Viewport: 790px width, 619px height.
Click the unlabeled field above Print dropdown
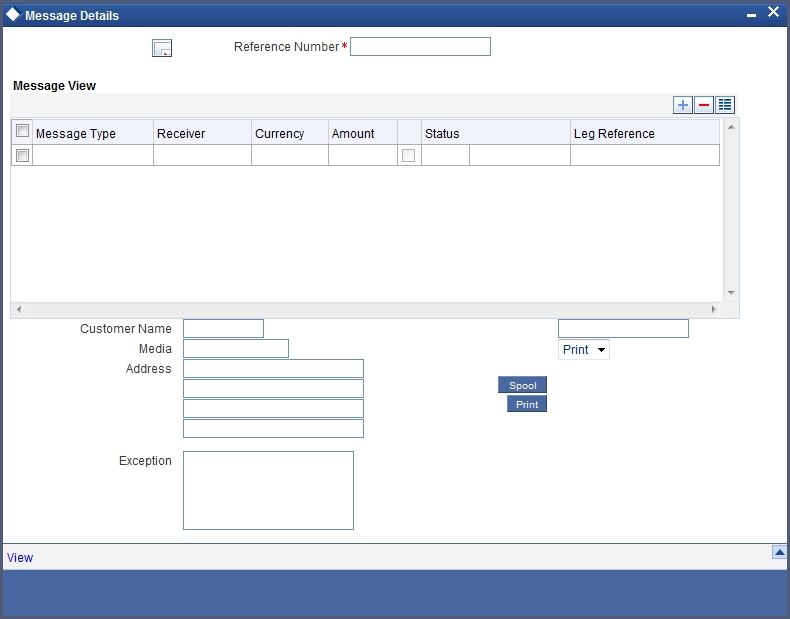click(623, 328)
